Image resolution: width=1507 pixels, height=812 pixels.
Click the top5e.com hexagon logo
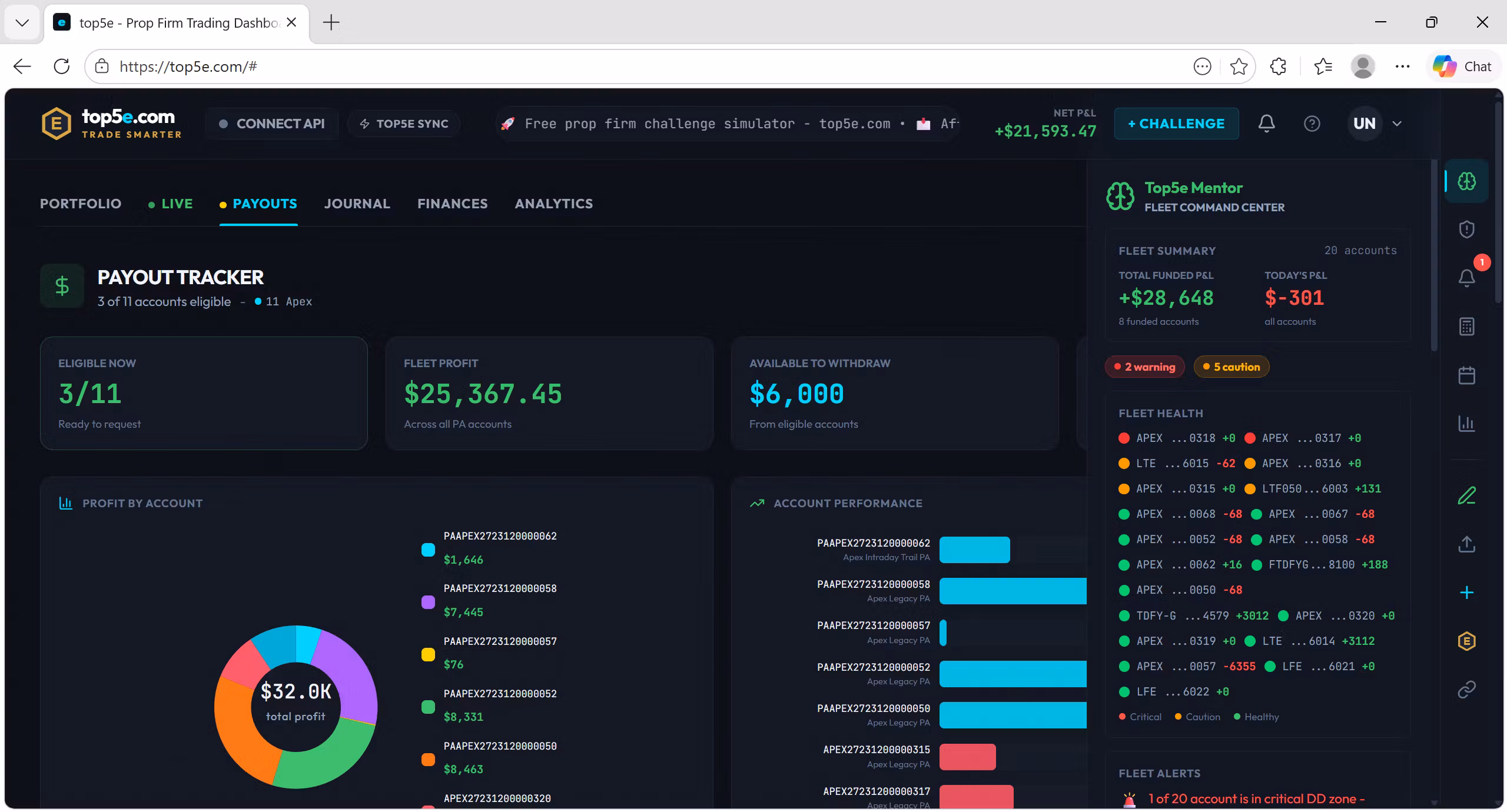[x=57, y=124]
